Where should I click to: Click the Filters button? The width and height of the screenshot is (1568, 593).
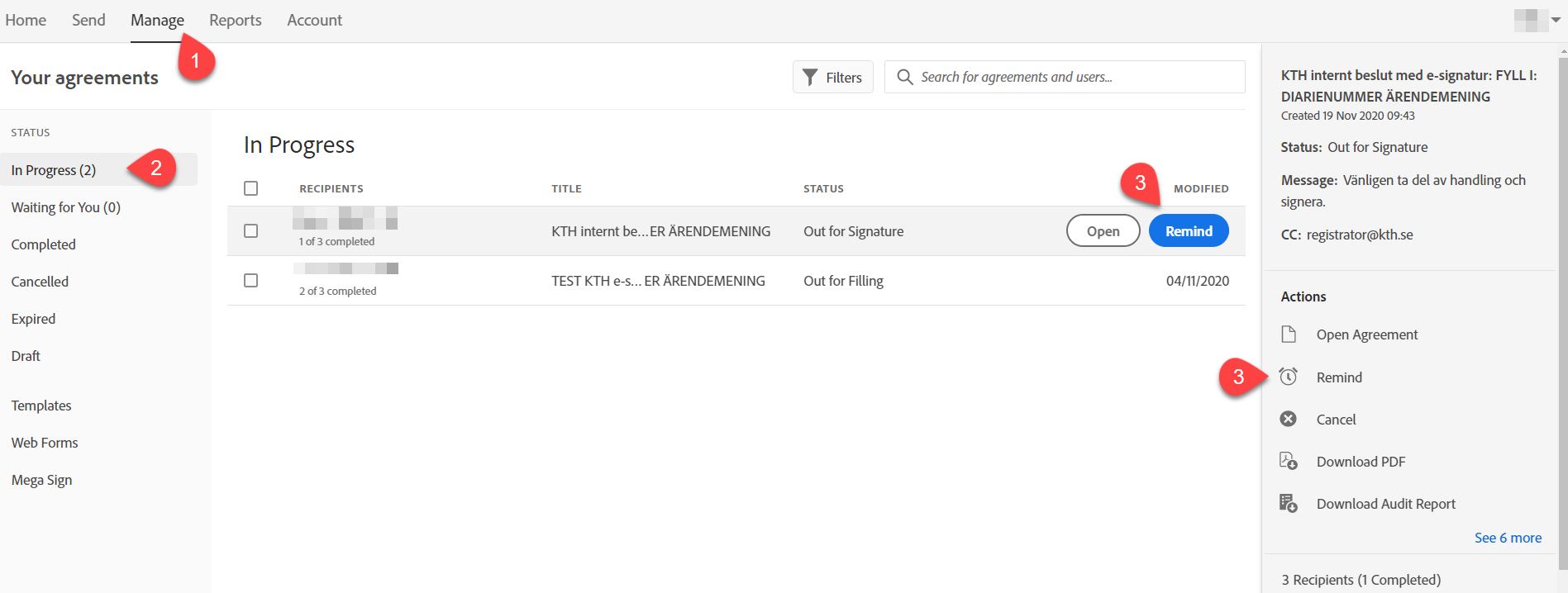[x=833, y=77]
